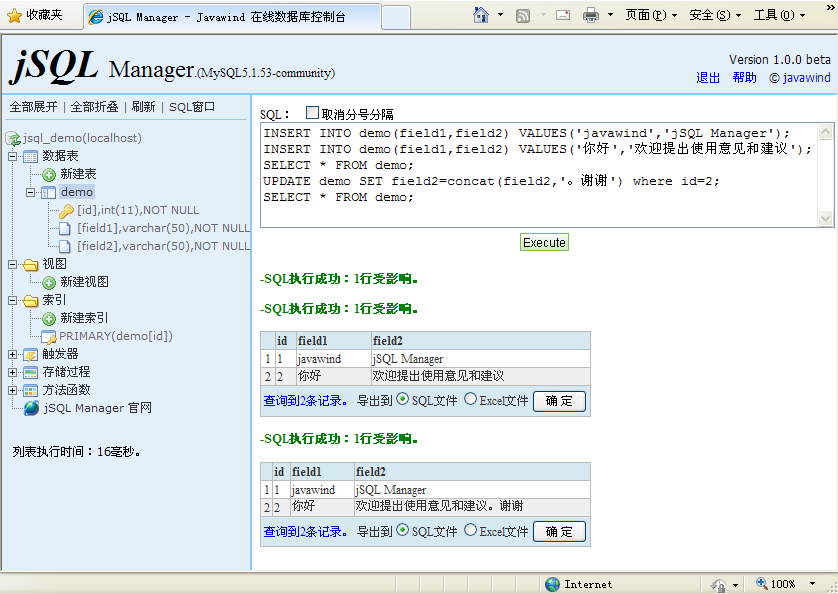This screenshot has width=838, height=594.
Task: Click the green plus icon beside 新建索引
Action: 49,319
